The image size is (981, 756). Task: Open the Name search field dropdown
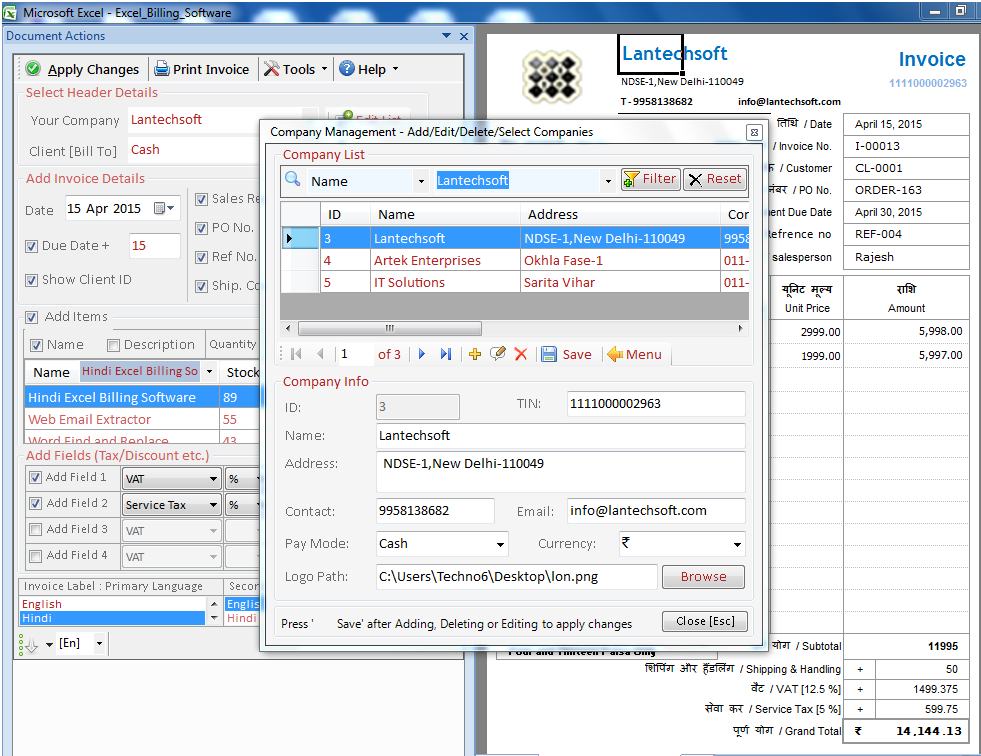click(x=421, y=181)
